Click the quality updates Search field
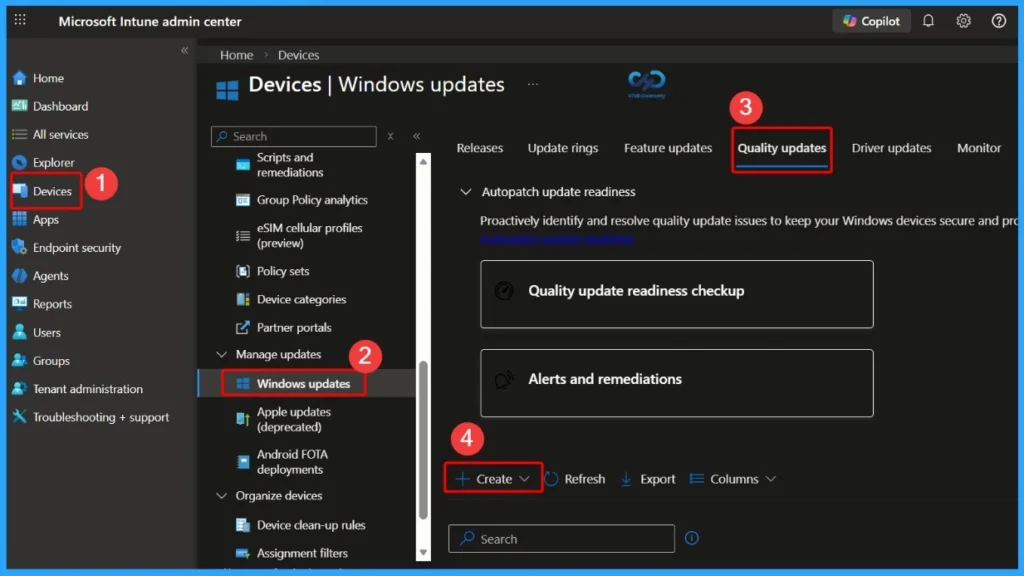This screenshot has width=1024, height=576. coord(560,538)
